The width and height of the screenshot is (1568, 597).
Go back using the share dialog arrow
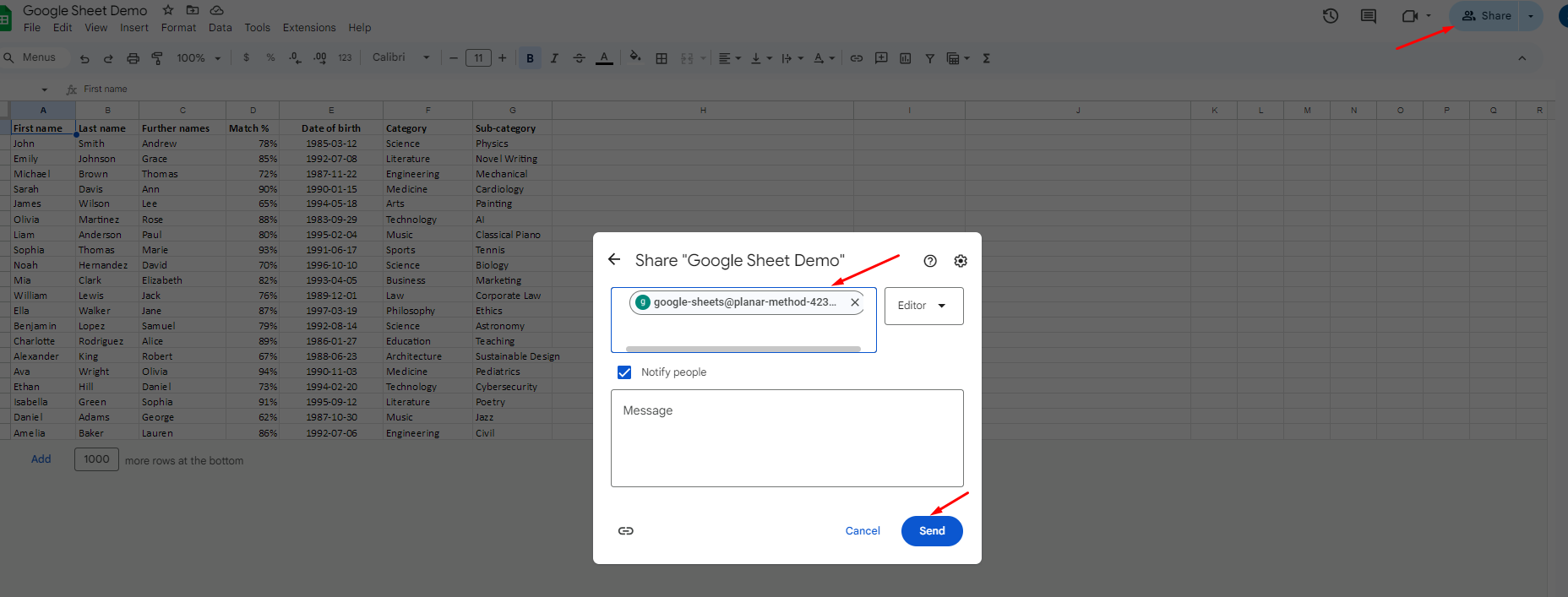click(x=614, y=259)
